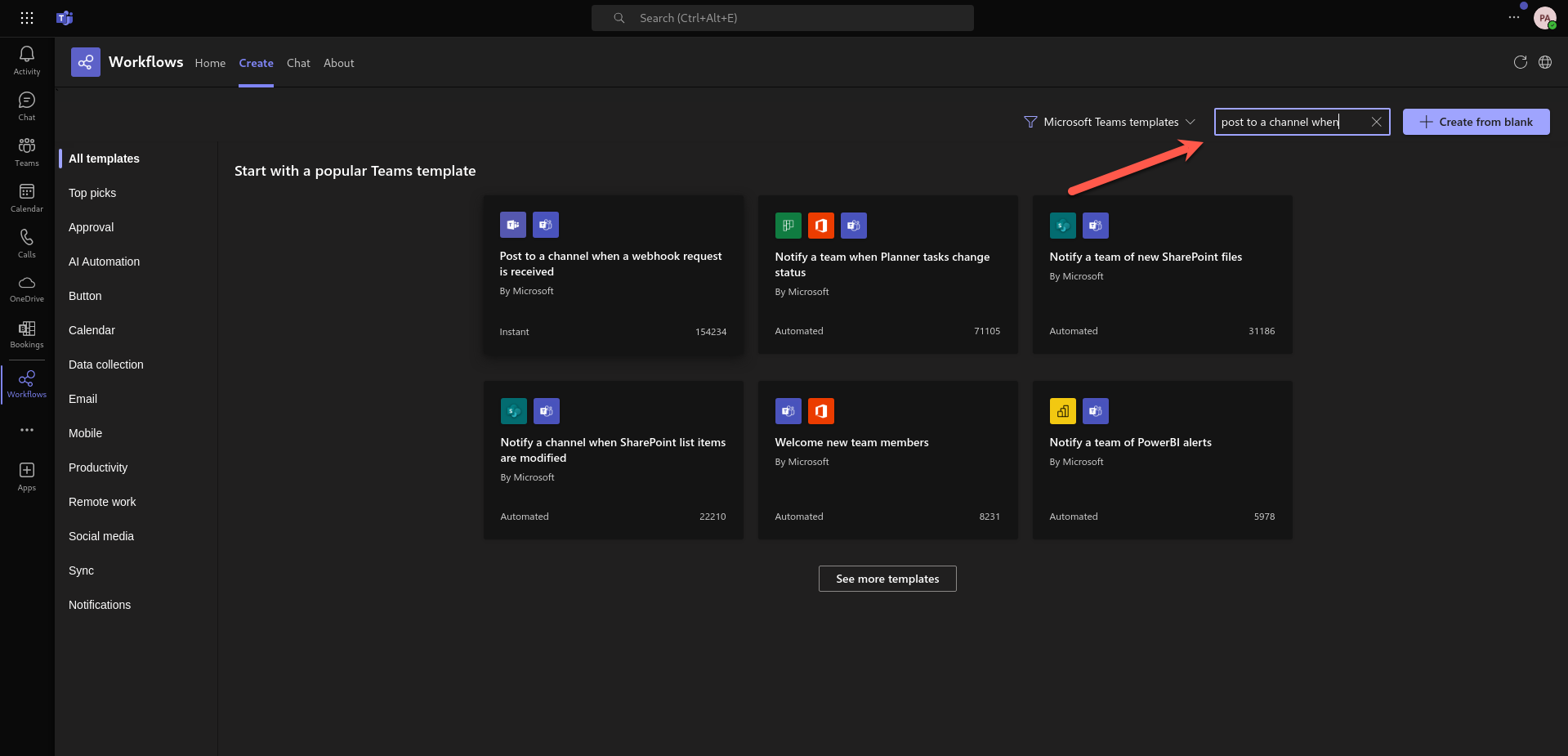
Task: Click the filter funnel icon
Action: click(x=1030, y=122)
